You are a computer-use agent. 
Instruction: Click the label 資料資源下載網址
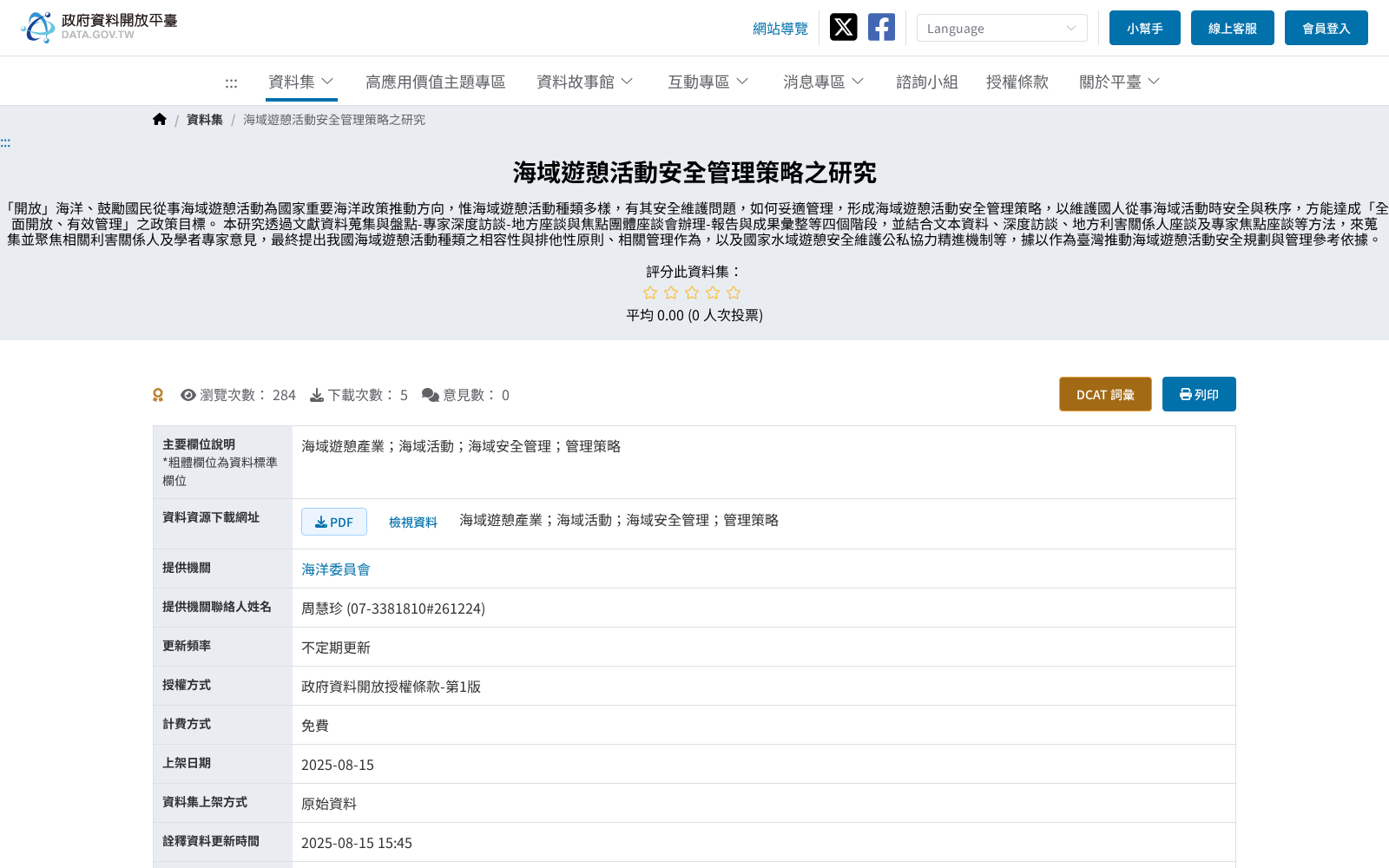pyautogui.click(x=211, y=517)
